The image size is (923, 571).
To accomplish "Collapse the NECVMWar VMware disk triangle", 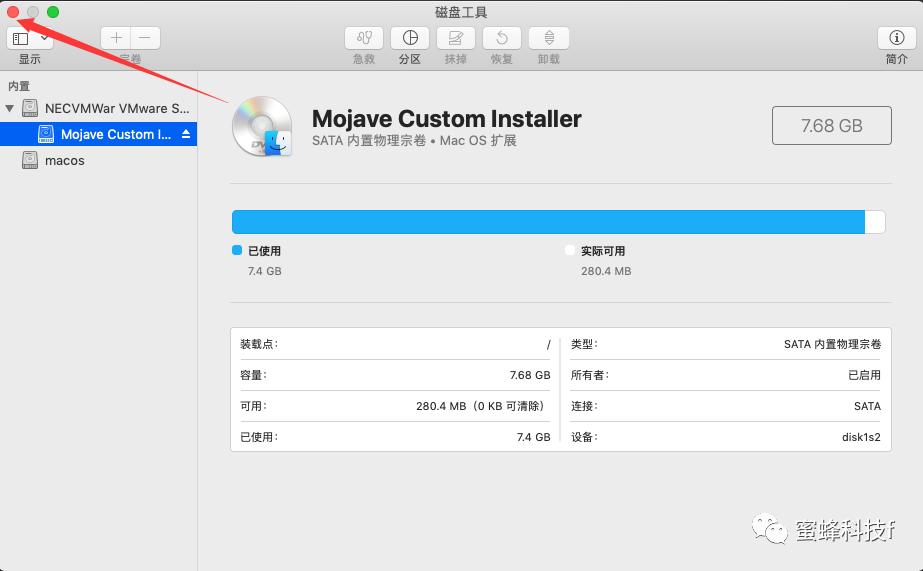I will tap(10, 108).
